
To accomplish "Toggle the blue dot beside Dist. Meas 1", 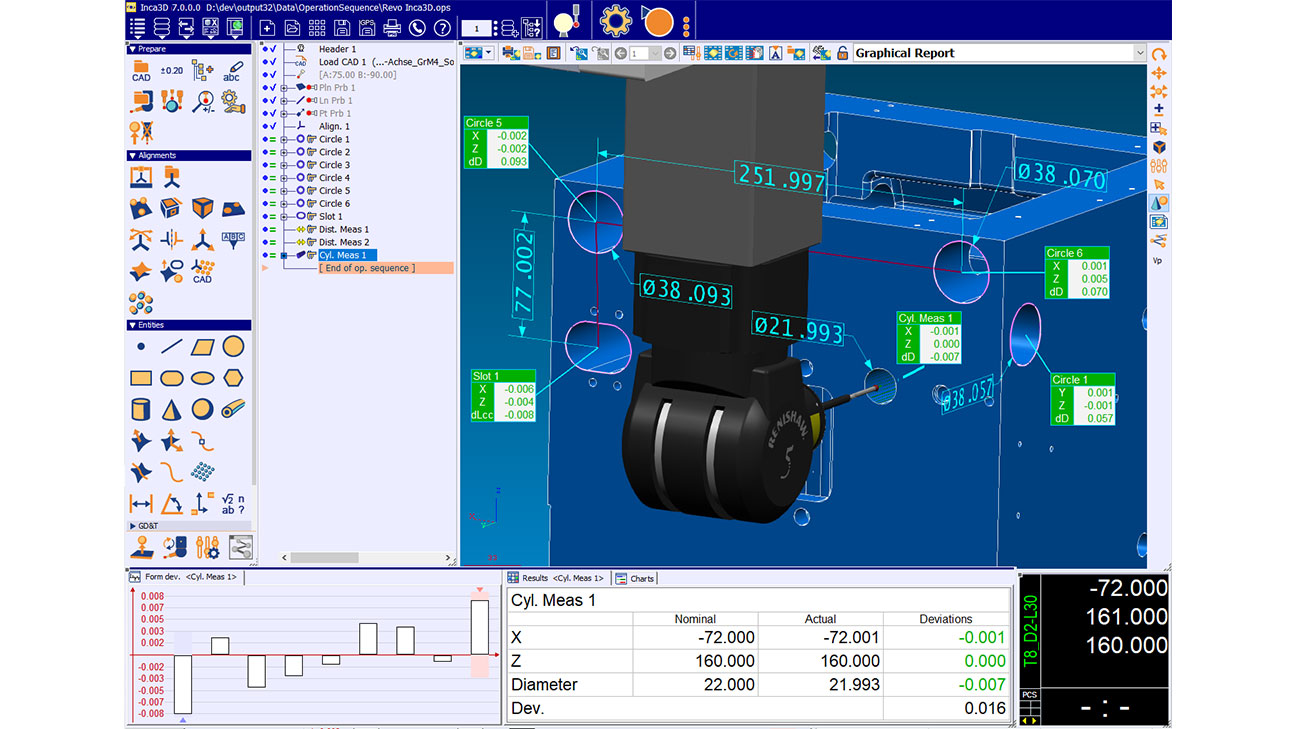I will [x=265, y=229].
